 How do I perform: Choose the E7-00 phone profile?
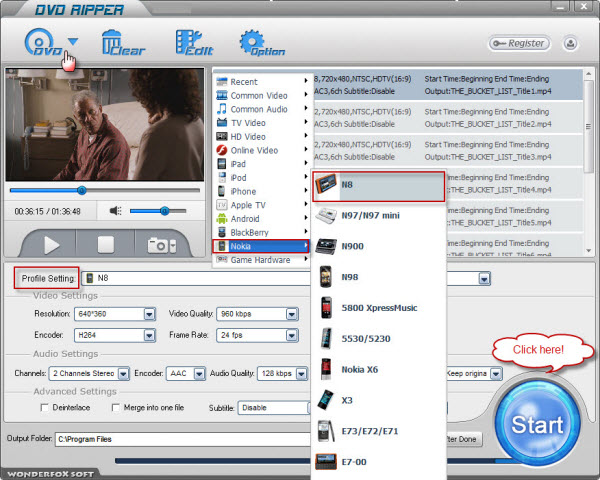click(378, 462)
